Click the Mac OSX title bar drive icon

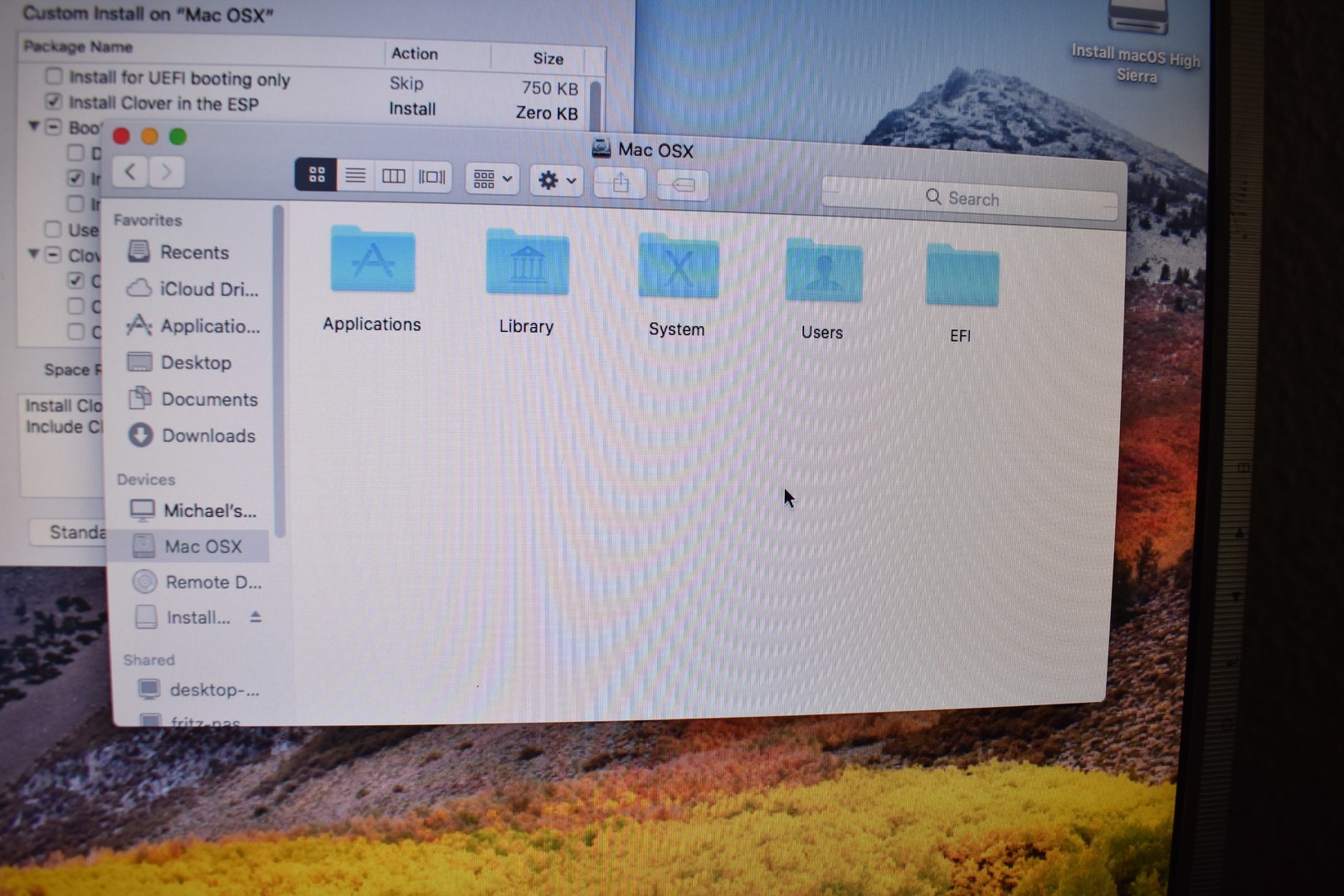pyautogui.click(x=601, y=149)
